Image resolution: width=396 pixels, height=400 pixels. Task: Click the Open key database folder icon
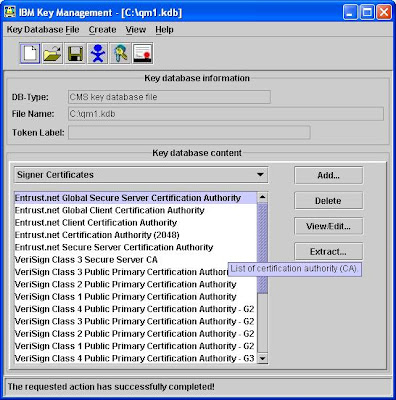tap(53, 53)
